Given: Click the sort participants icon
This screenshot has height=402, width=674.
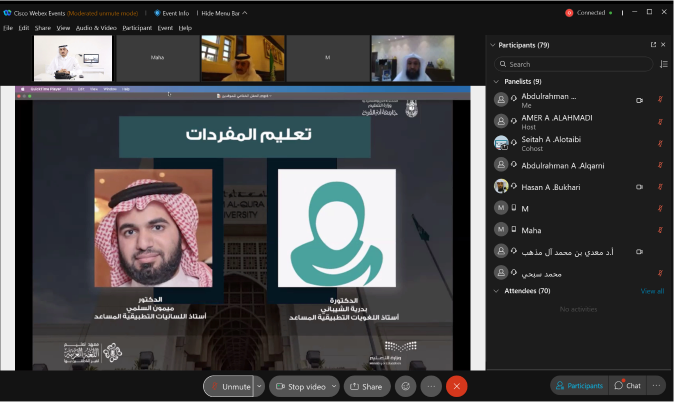Looking at the screenshot, I should pyautogui.click(x=664, y=64).
